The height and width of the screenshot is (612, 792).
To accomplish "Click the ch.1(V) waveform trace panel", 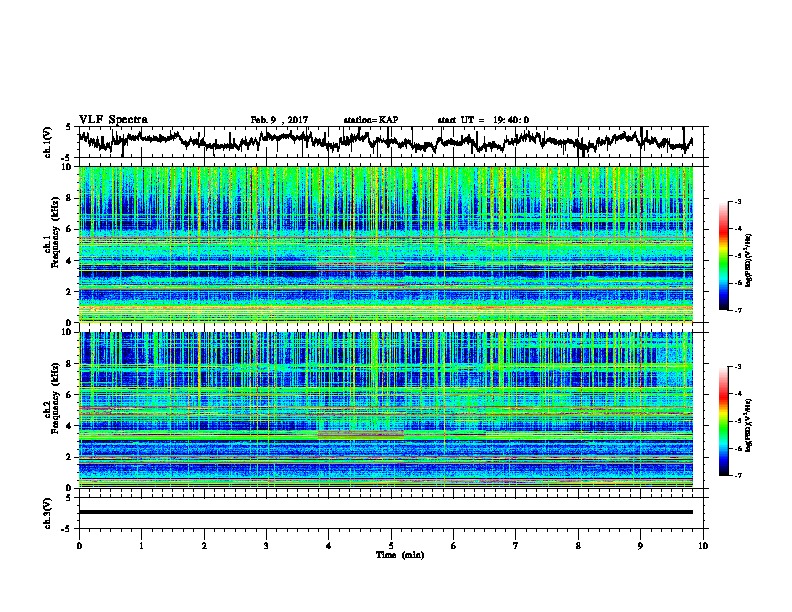I will click(x=393, y=142).
